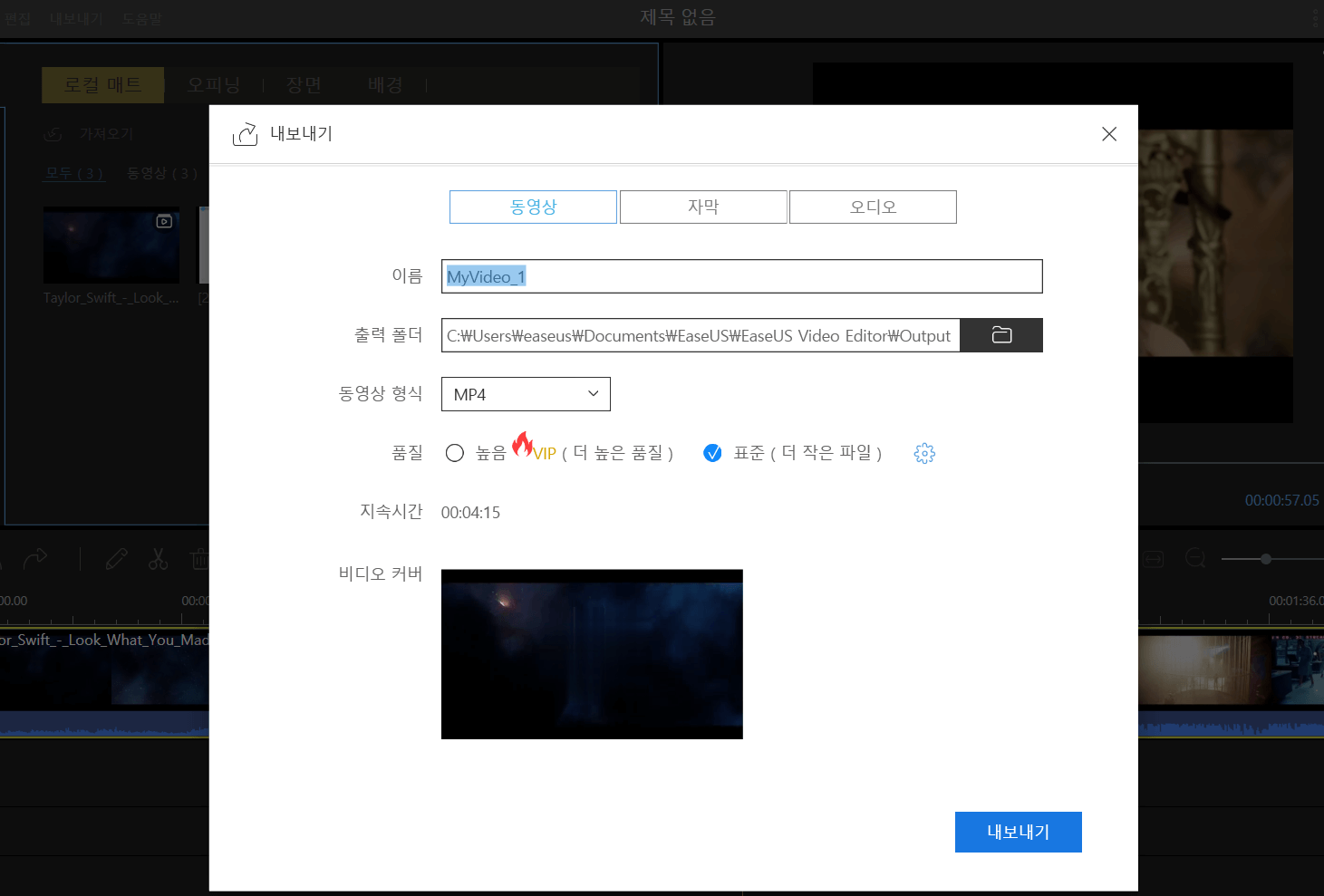The image size is (1324, 896).
Task: Browse output folder using the folder icon
Action: [x=1001, y=334]
